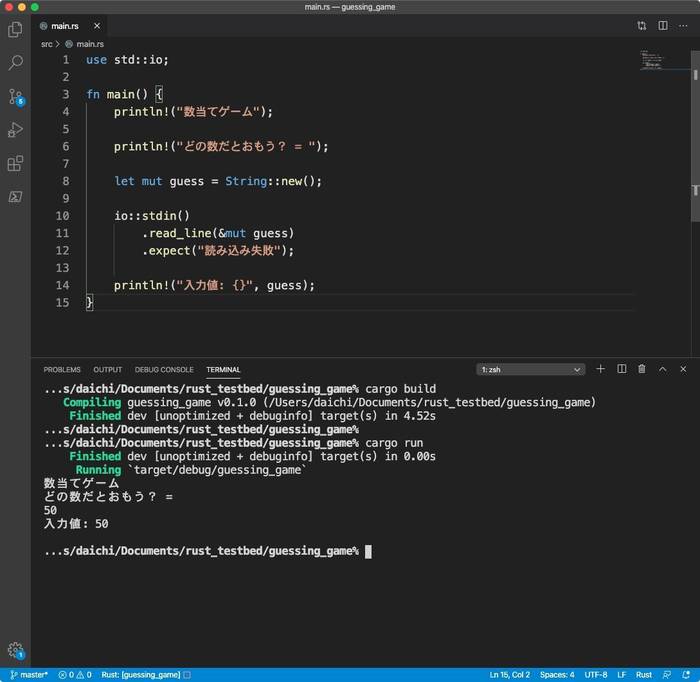
Task: Click '.read_line(&mut guess)' code
Action: tap(218, 233)
